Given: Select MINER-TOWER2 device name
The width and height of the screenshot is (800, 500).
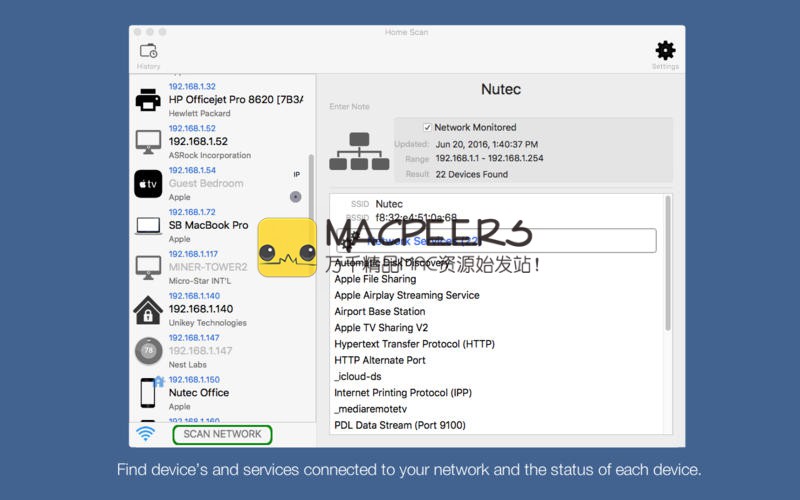Looking at the screenshot, I should point(208,267).
